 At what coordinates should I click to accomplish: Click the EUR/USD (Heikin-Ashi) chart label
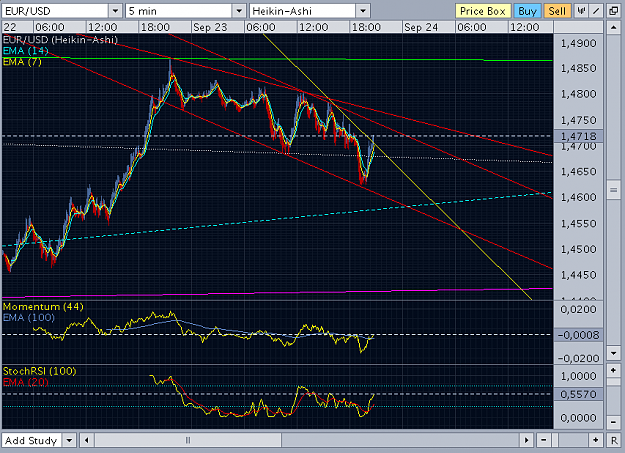60,39
